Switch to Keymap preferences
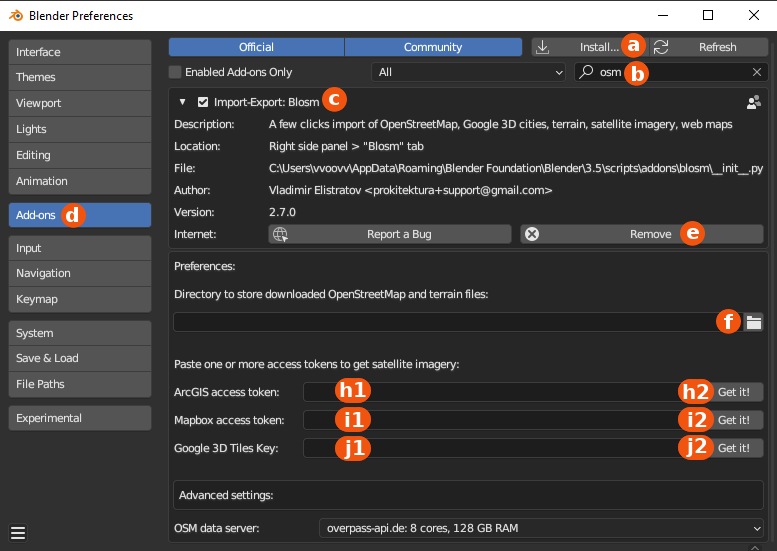This screenshot has width=777, height=551. point(80,299)
